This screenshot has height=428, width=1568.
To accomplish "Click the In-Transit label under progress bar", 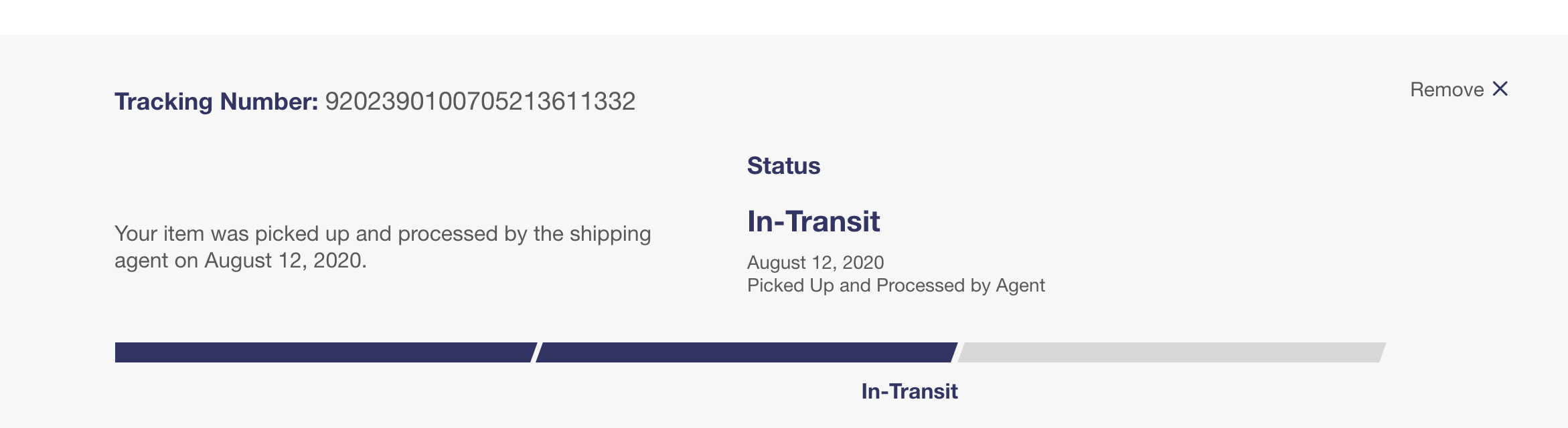I will pyautogui.click(x=909, y=391).
